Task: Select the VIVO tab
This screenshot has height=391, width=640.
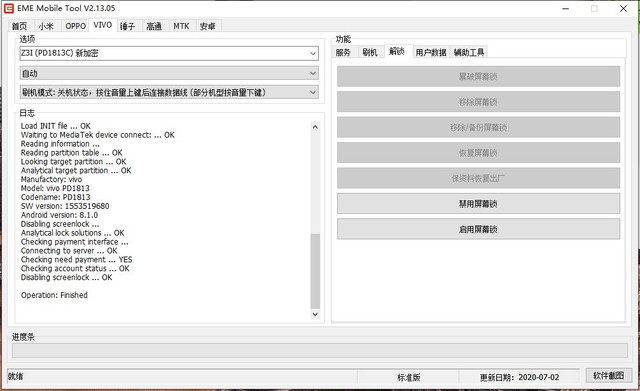Action: pyautogui.click(x=102, y=25)
